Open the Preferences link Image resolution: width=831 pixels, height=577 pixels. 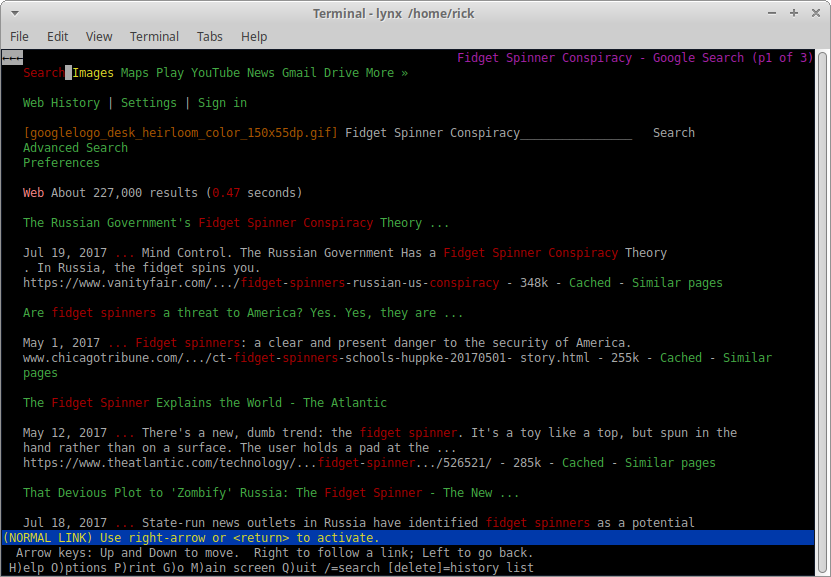coord(61,163)
